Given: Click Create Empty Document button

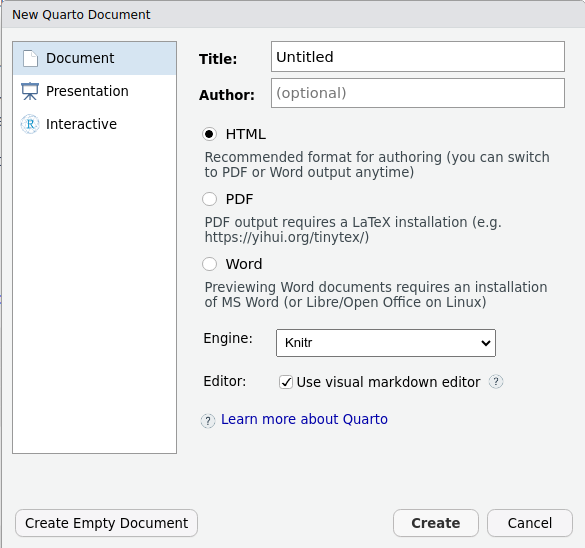Looking at the screenshot, I should (106, 523).
